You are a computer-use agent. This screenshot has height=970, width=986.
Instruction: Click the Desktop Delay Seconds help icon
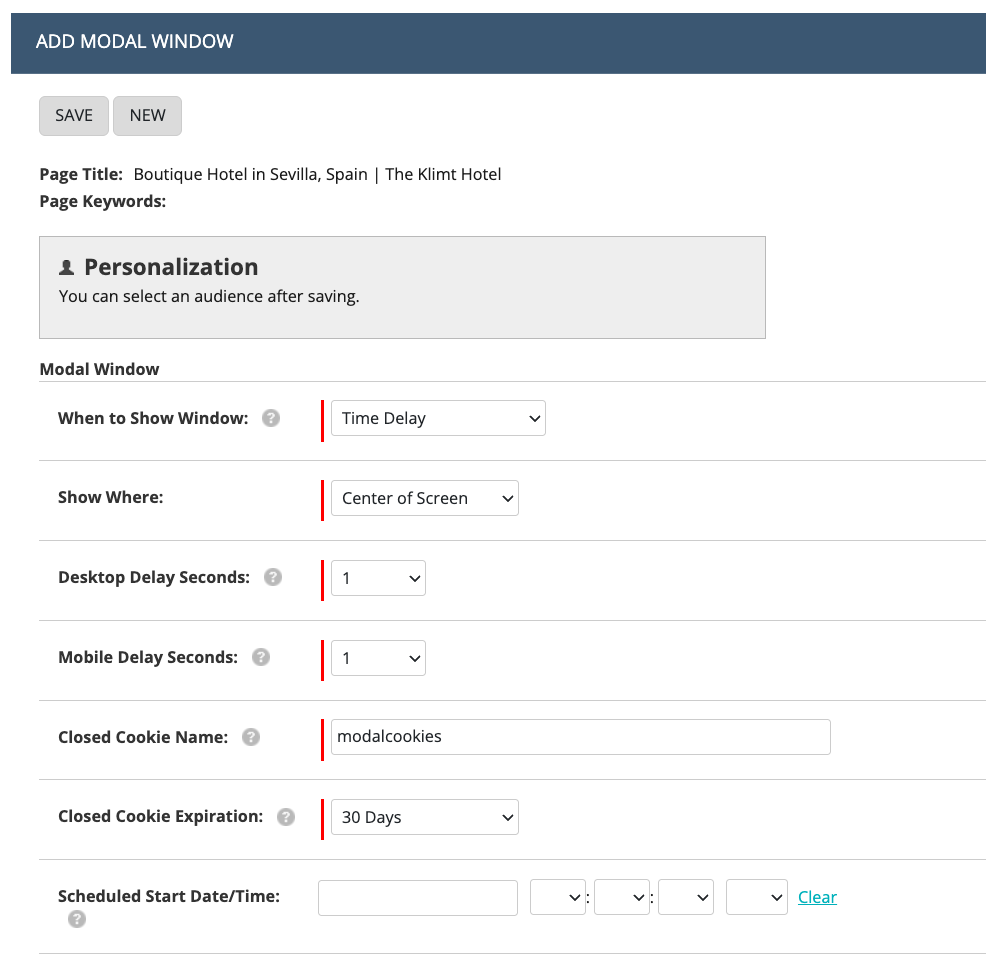point(273,577)
